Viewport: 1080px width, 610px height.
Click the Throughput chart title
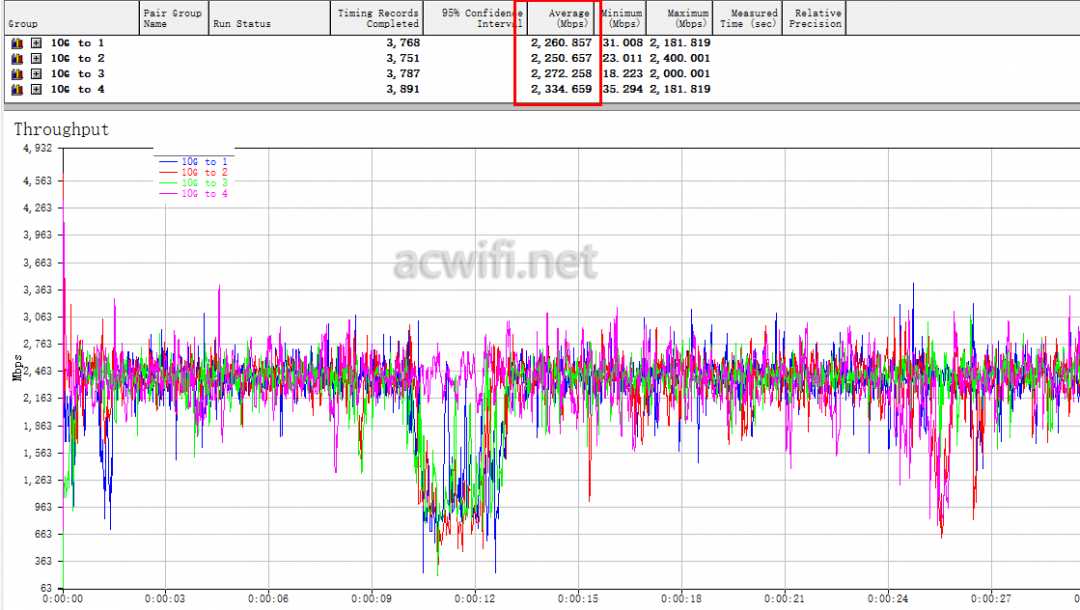point(61,130)
